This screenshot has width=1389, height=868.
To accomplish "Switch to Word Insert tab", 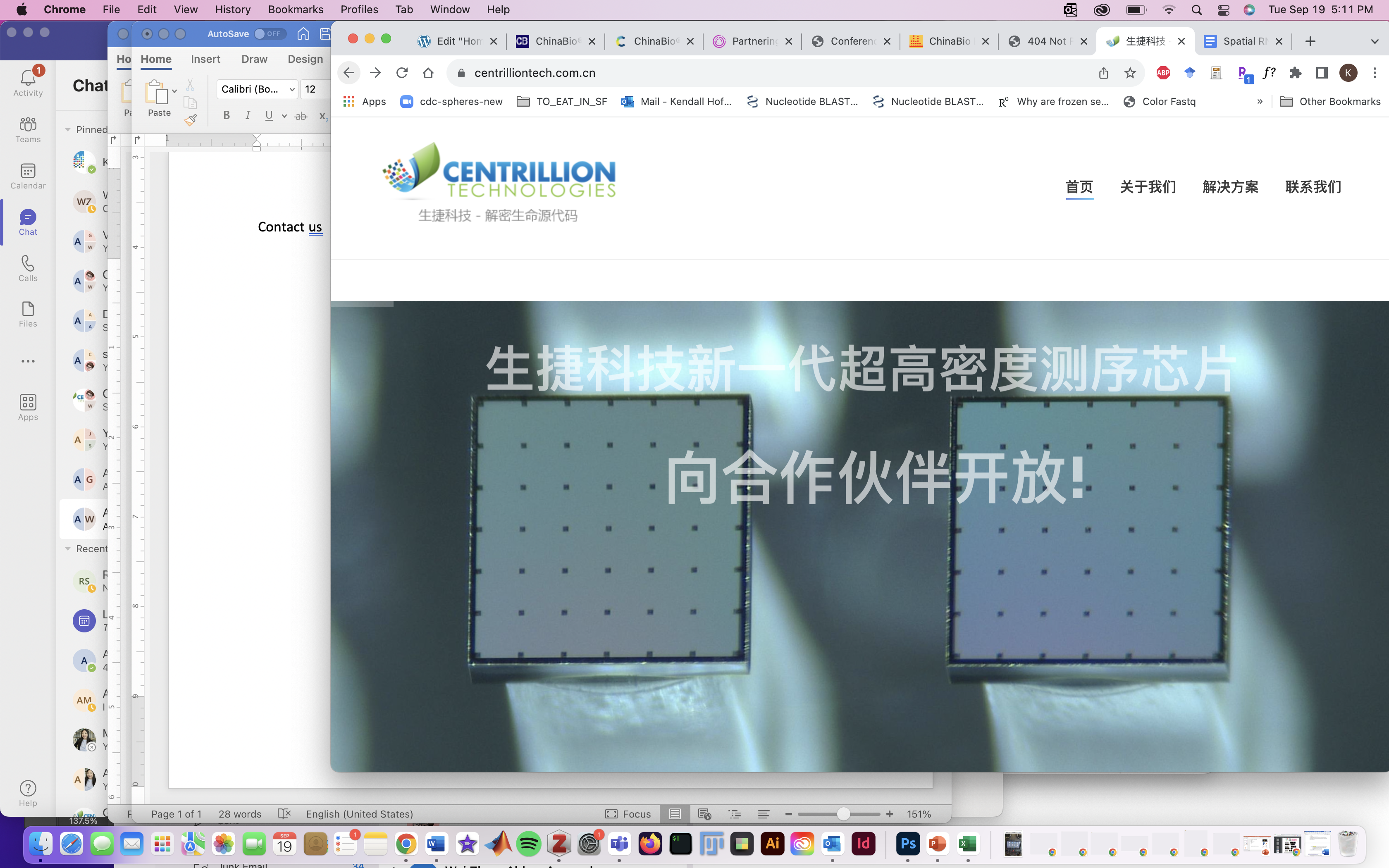I will 205,59.
